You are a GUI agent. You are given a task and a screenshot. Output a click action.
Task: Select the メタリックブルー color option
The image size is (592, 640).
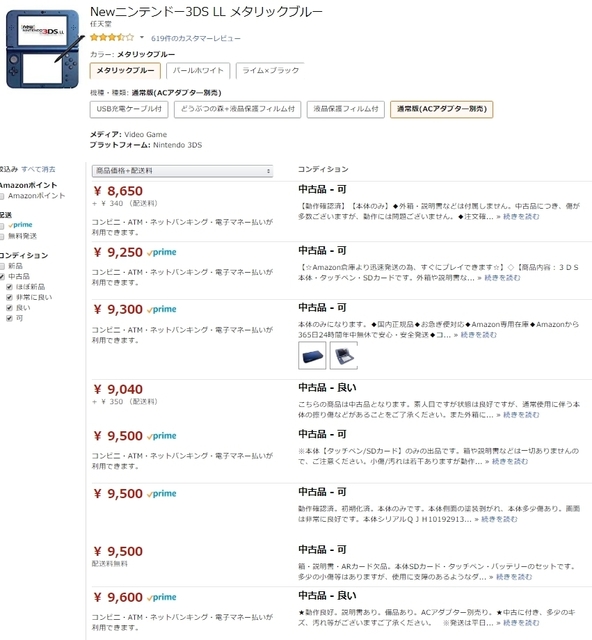(125, 71)
